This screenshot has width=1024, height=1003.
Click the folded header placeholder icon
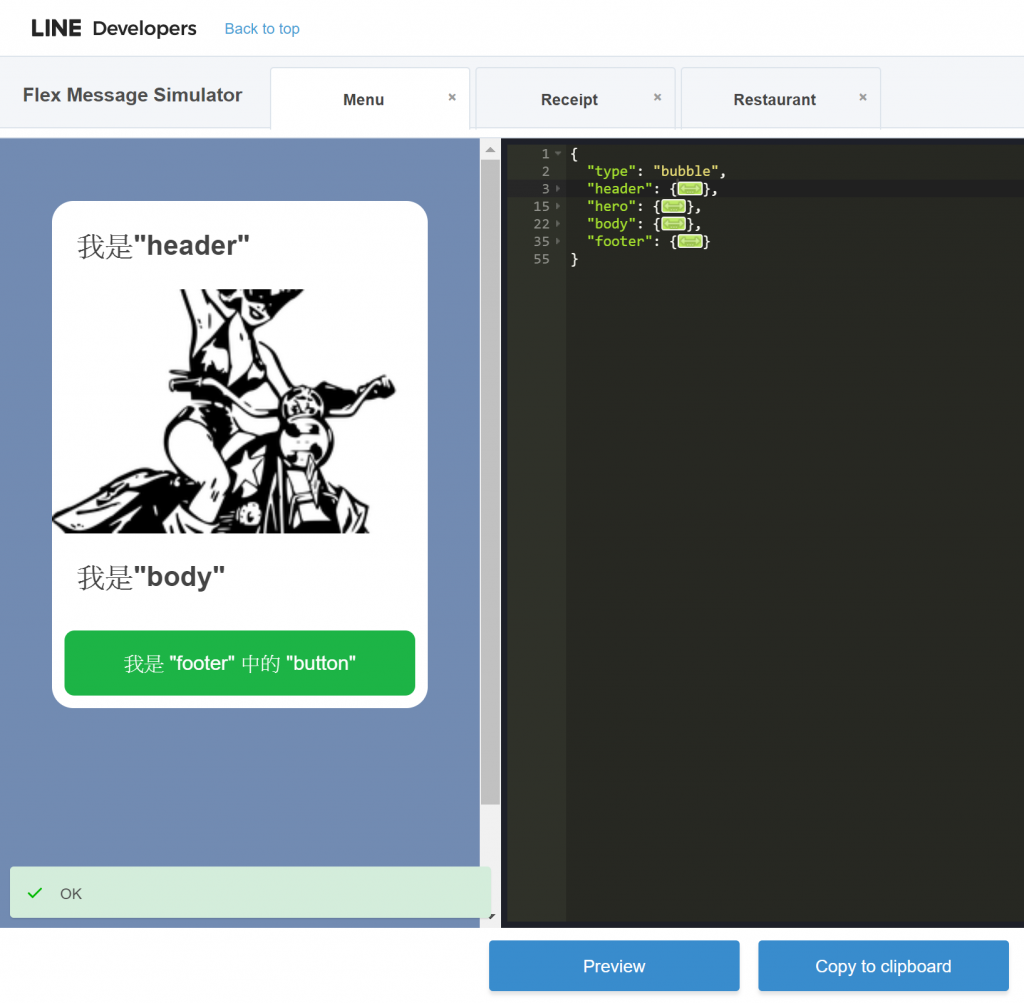pos(690,189)
